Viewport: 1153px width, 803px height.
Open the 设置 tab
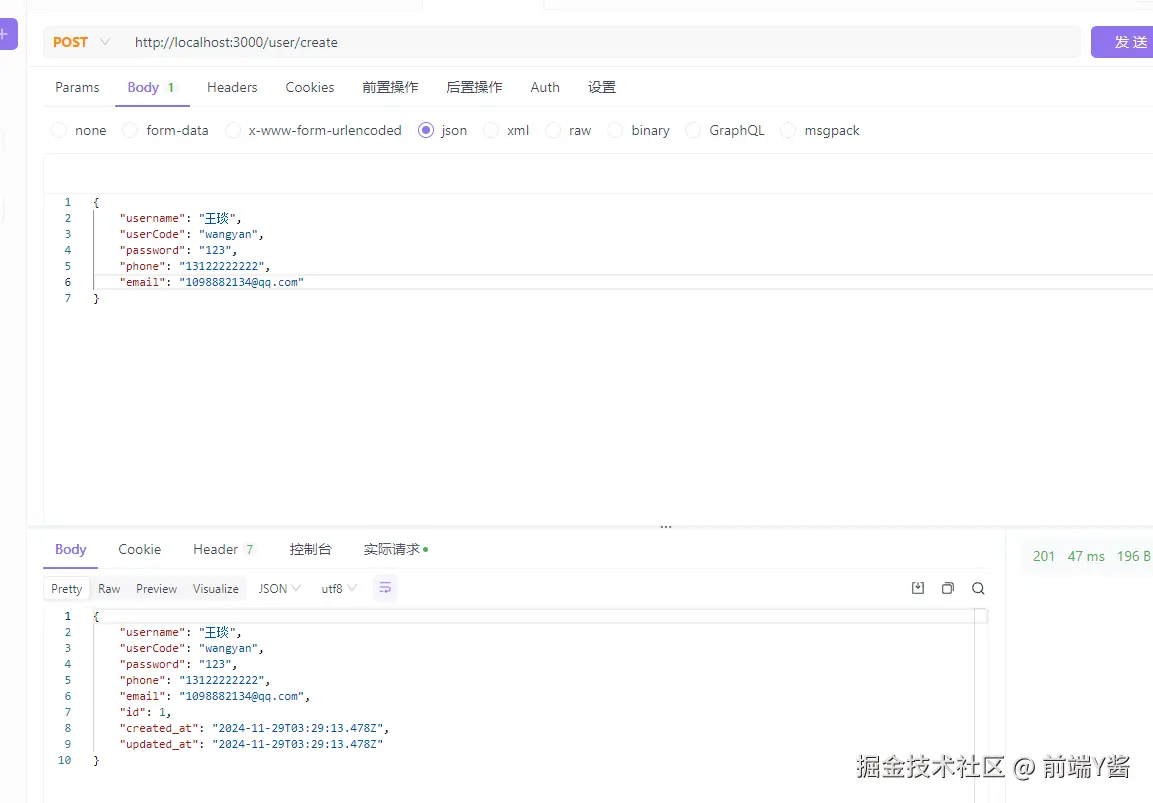tap(602, 88)
